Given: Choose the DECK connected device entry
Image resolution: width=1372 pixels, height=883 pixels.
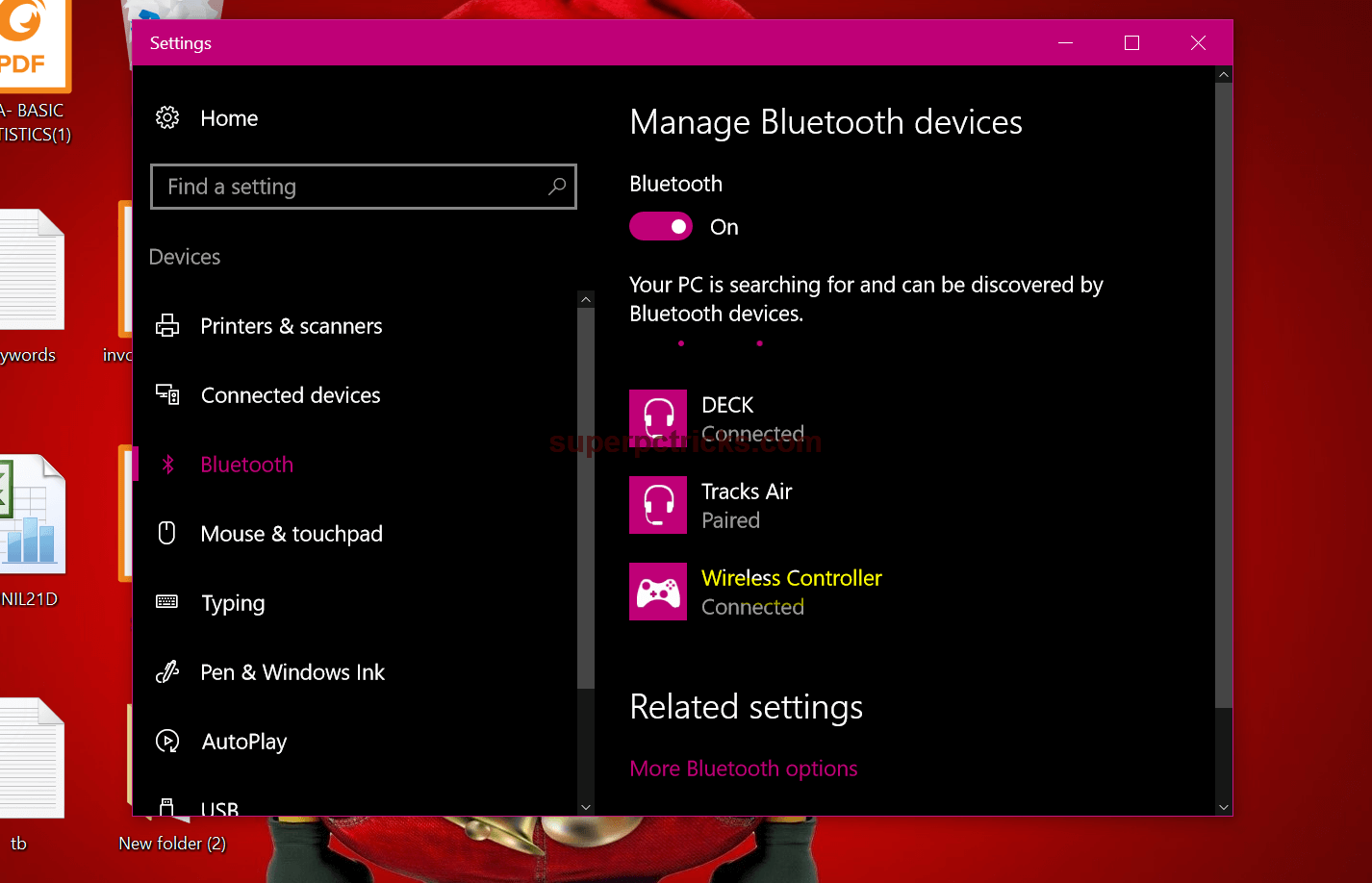Looking at the screenshot, I should pos(752,417).
